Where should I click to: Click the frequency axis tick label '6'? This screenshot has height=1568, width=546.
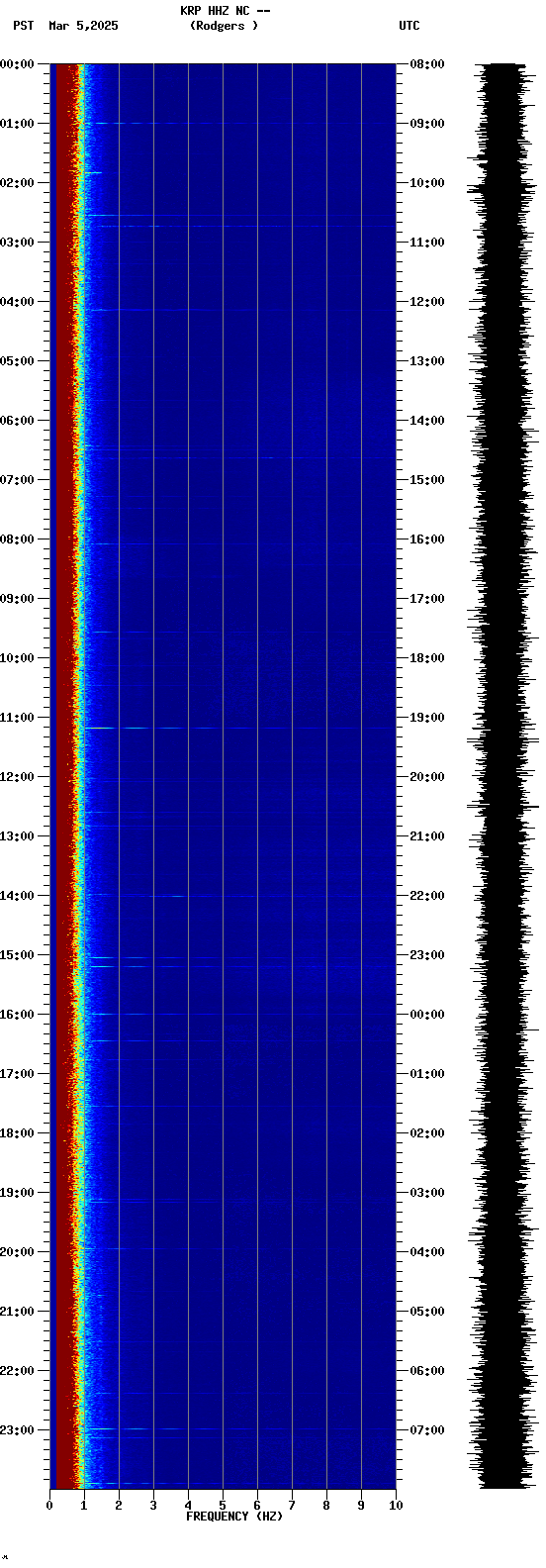(257, 1506)
